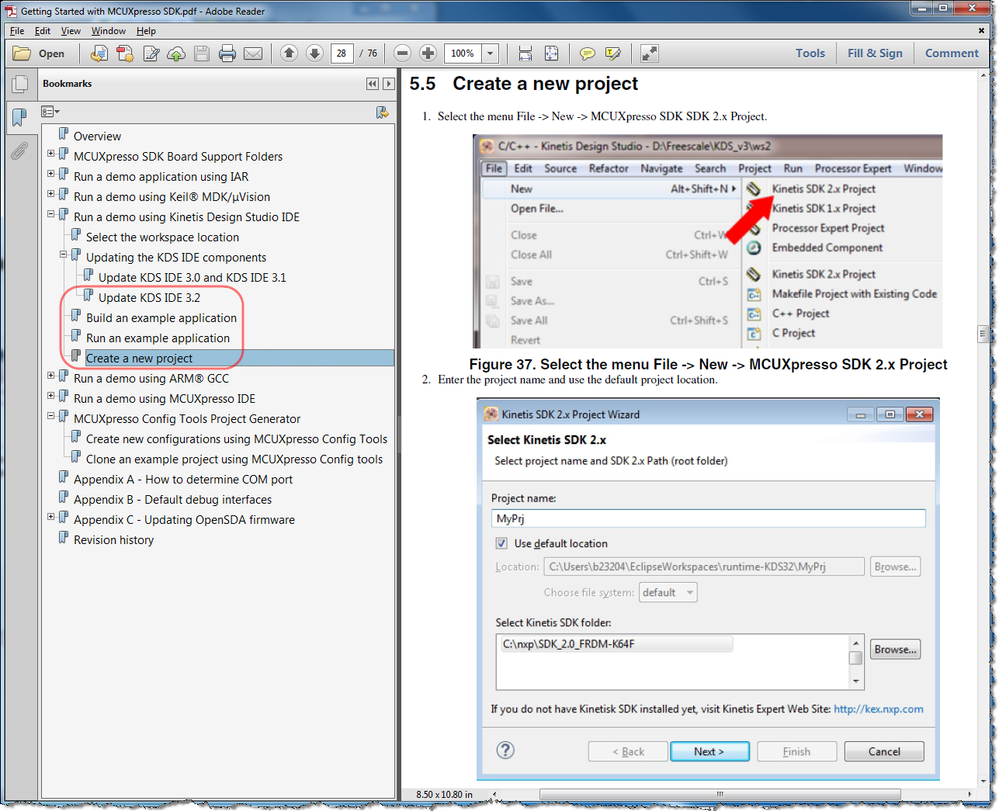Click the bookmark options menu icon
The width and height of the screenshot is (999, 811).
click(50, 112)
